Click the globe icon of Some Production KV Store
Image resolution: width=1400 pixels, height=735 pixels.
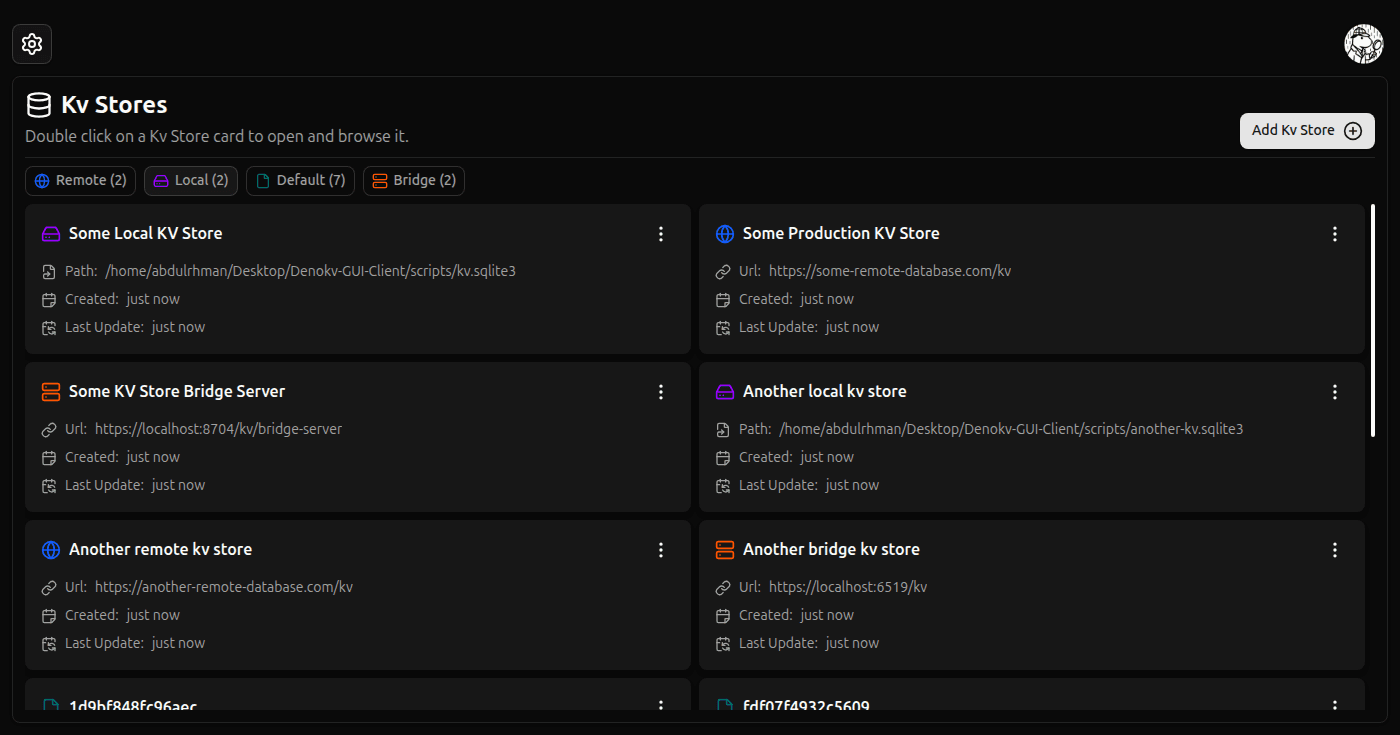click(x=725, y=234)
